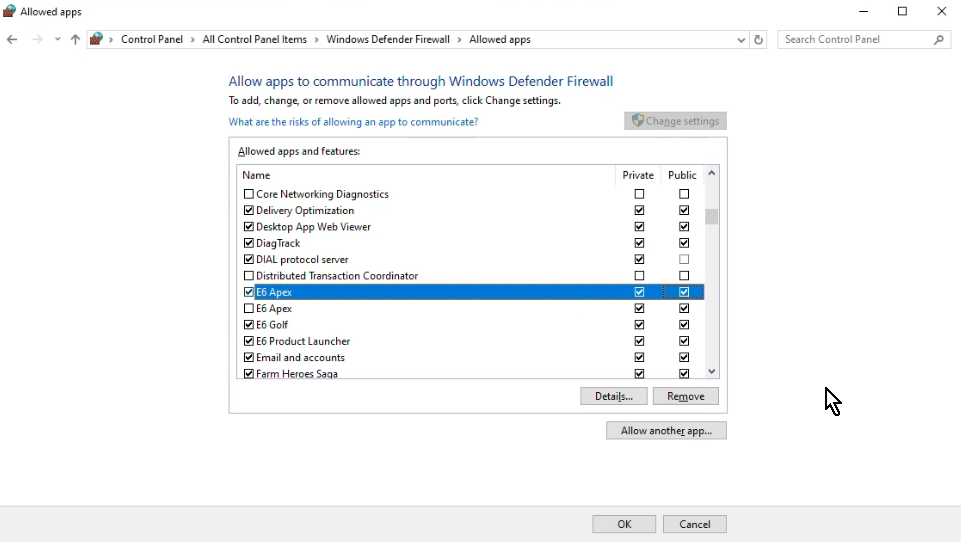This screenshot has width=961, height=542.
Task: Open the risks of allowing an app link
Action: [353, 121]
